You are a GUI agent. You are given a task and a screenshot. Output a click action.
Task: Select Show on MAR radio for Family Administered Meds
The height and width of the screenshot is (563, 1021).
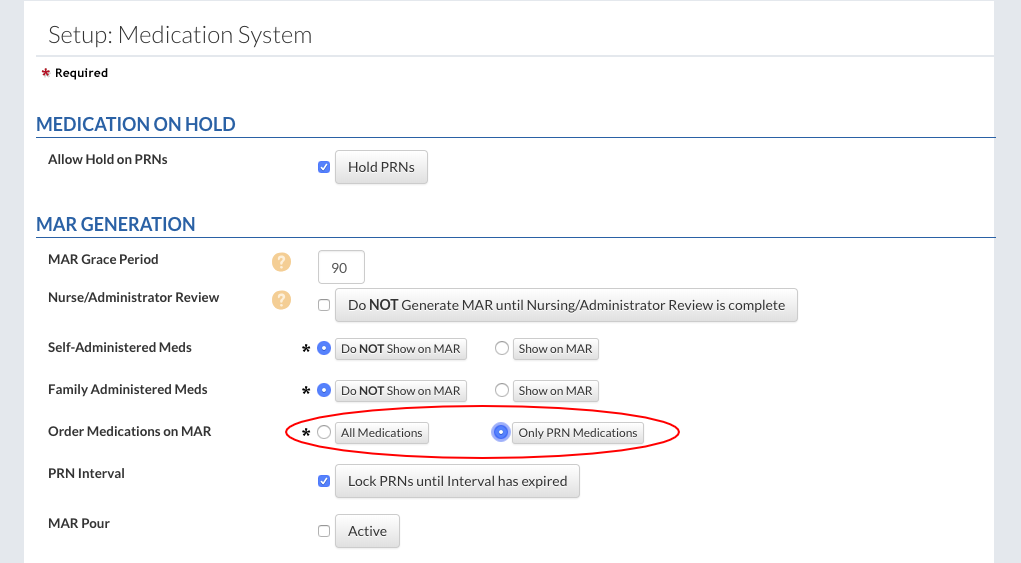click(x=502, y=391)
